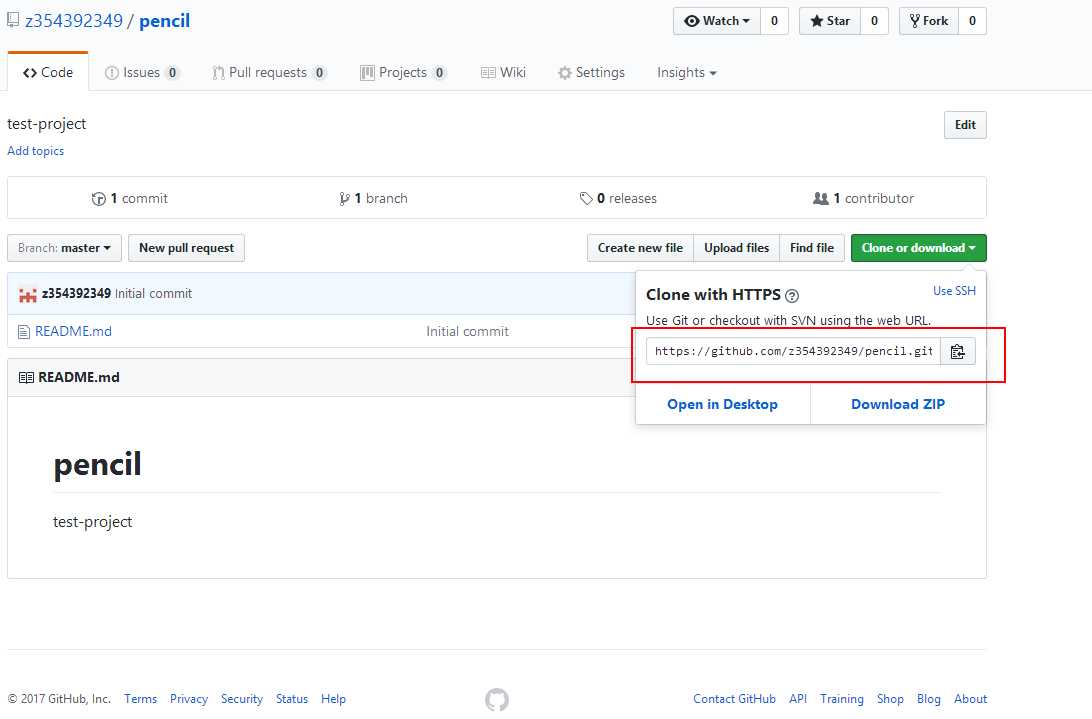Click the New pull request button
The height and width of the screenshot is (719, 1092).
pos(187,248)
